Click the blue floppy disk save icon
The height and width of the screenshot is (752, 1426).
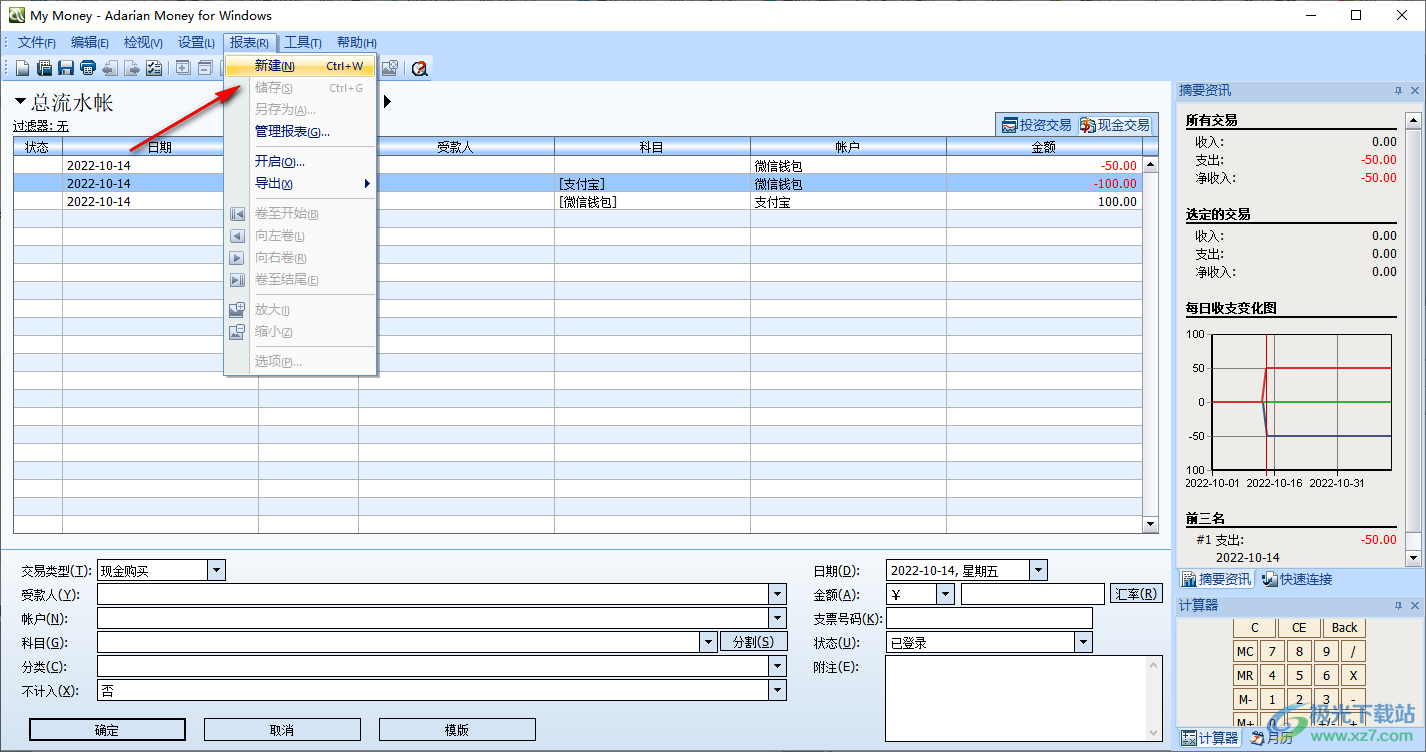(66, 68)
